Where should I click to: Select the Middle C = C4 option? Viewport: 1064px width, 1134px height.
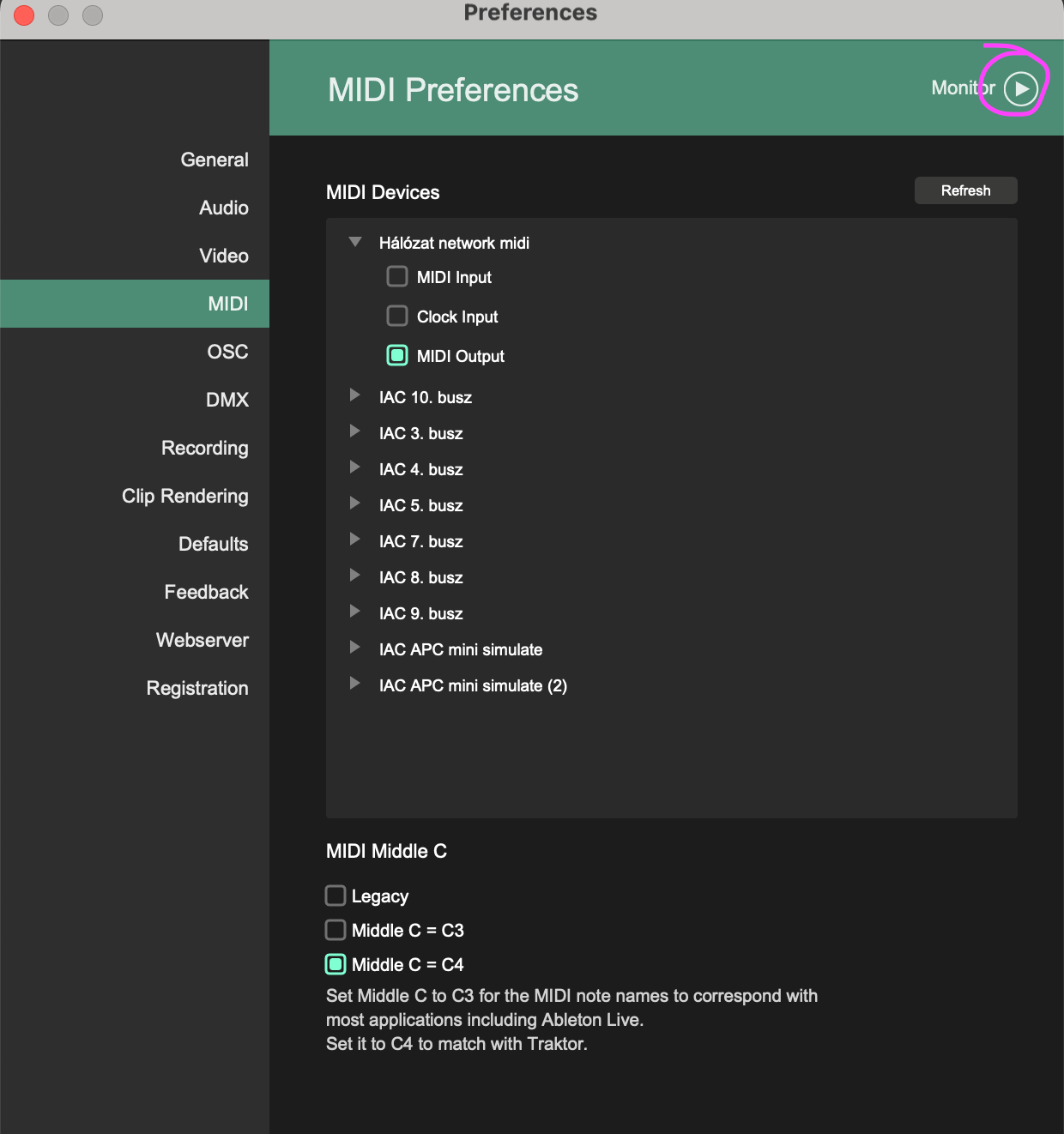[x=336, y=964]
